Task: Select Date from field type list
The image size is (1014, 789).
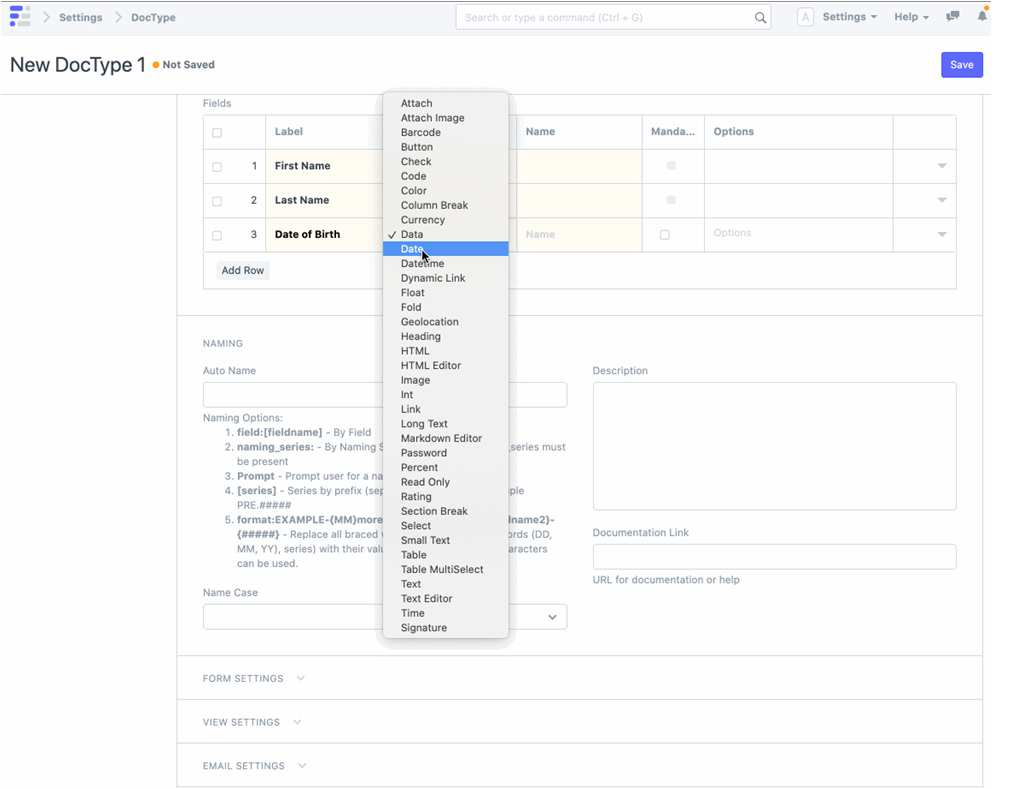Action: coord(446,249)
